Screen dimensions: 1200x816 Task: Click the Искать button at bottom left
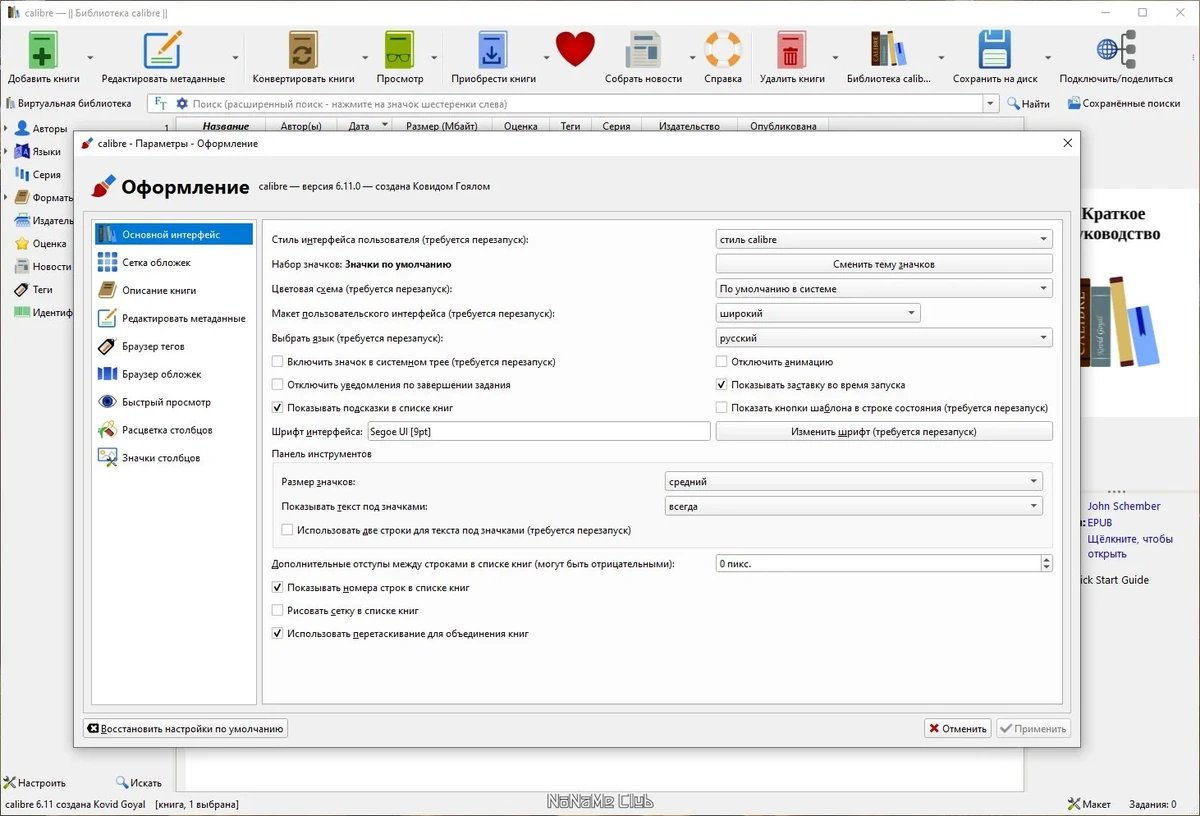(x=139, y=783)
